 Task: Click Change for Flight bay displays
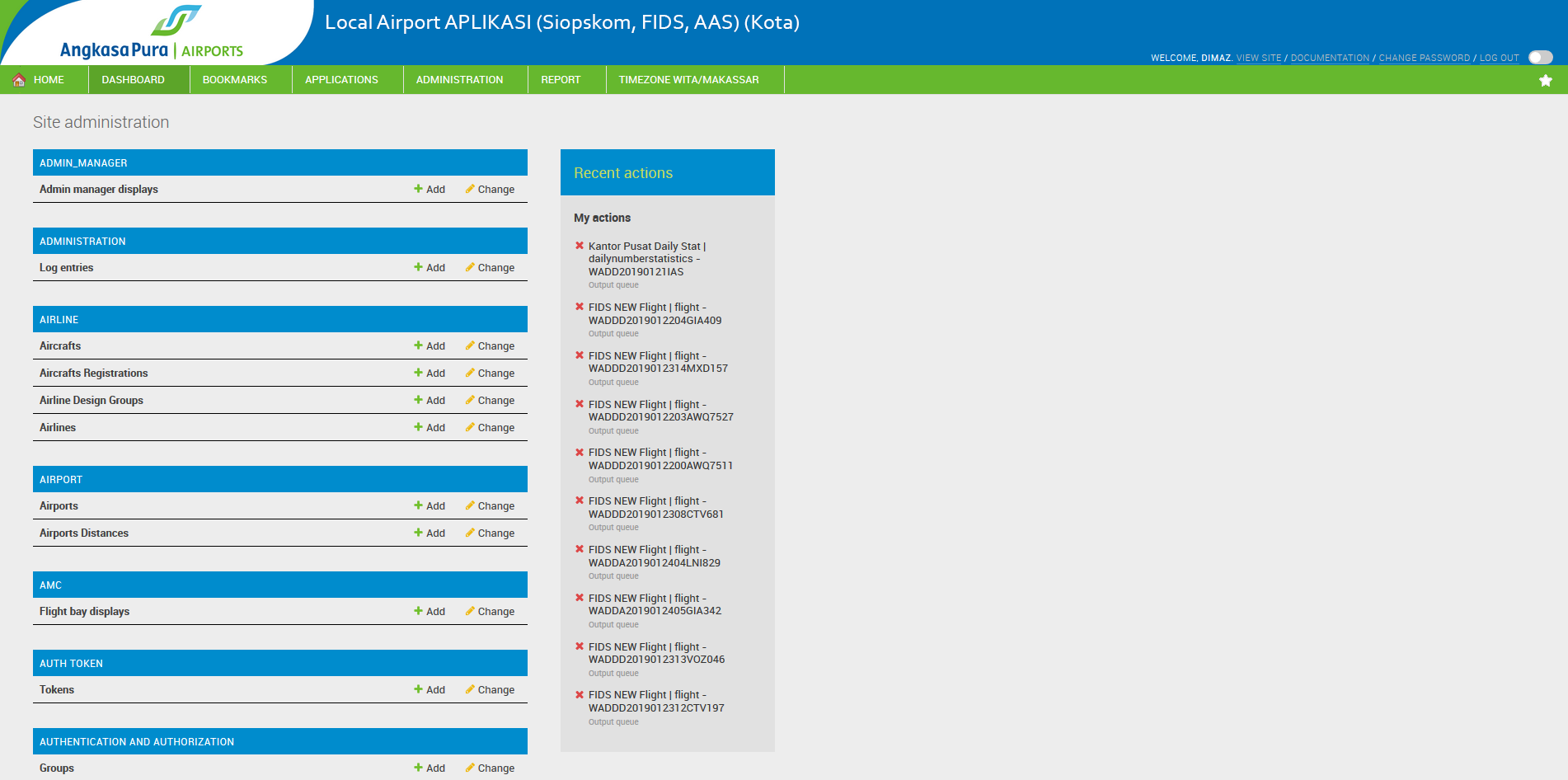point(495,612)
